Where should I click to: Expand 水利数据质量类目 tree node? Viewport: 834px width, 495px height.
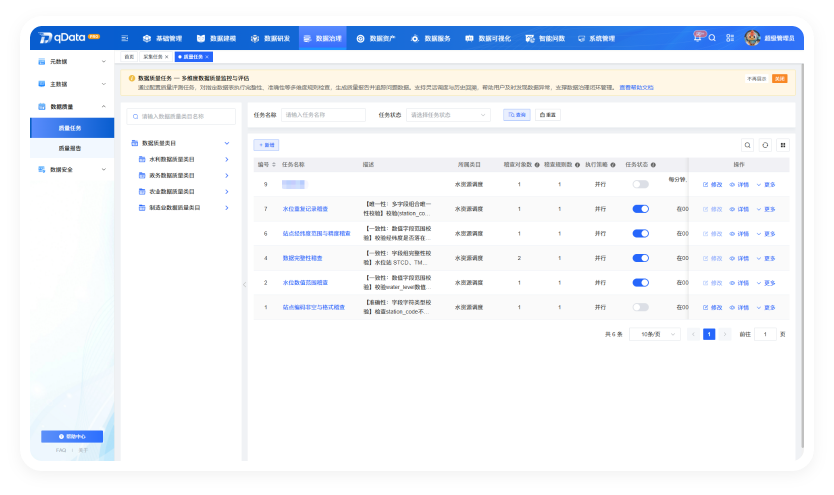coord(227,160)
